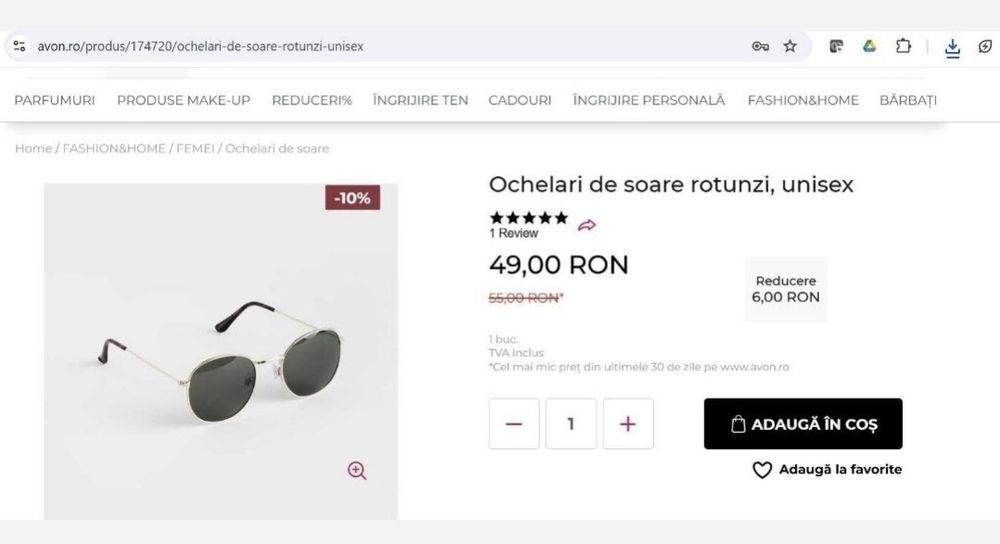The height and width of the screenshot is (544, 1000).
Task: Open the REDUCERI% menu
Action: click(x=312, y=100)
